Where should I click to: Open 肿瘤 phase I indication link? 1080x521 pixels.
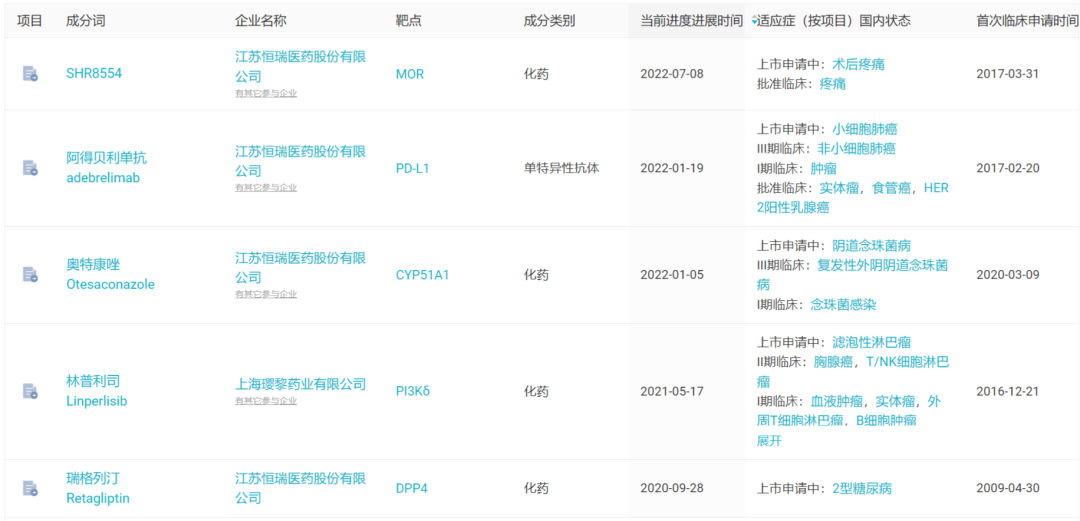point(824,167)
